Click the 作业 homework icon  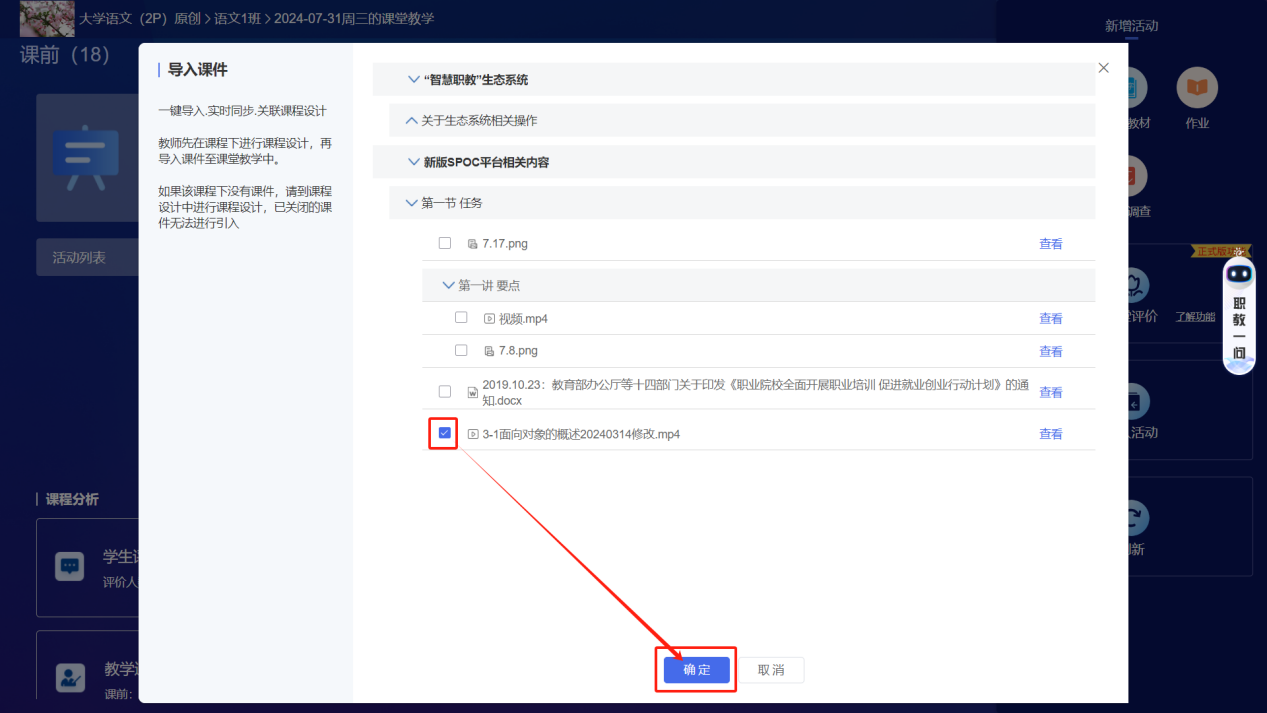click(x=1196, y=89)
